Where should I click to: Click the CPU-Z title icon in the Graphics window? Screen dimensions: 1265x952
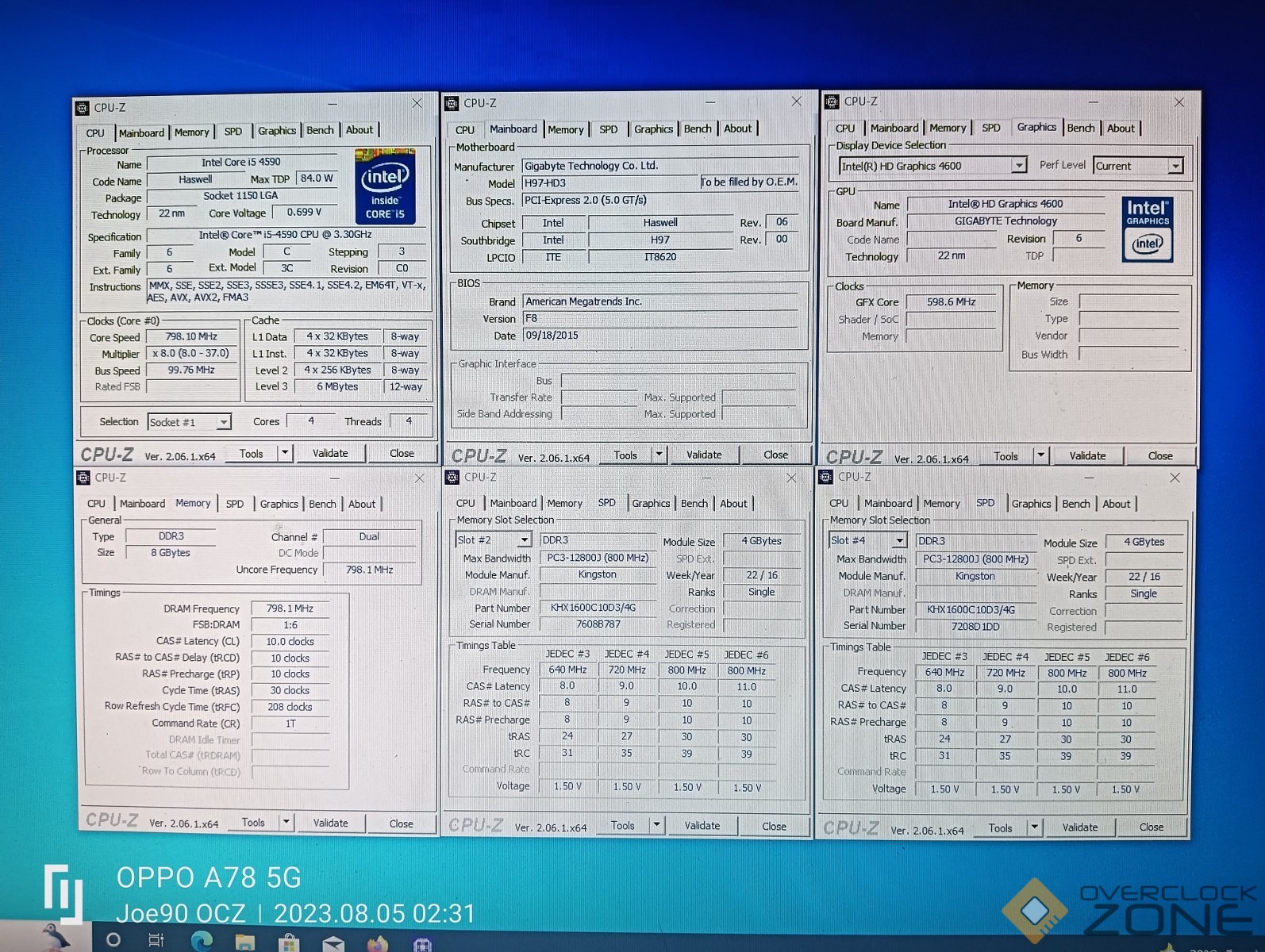click(832, 102)
